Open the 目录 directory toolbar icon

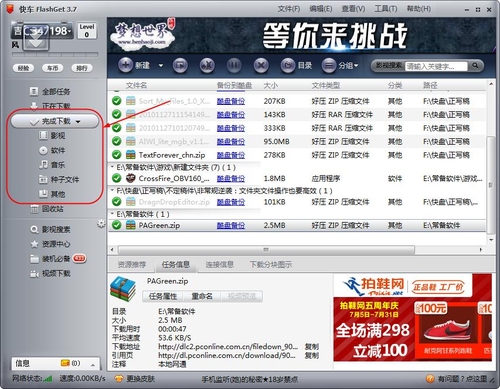pyautogui.click(x=288, y=65)
